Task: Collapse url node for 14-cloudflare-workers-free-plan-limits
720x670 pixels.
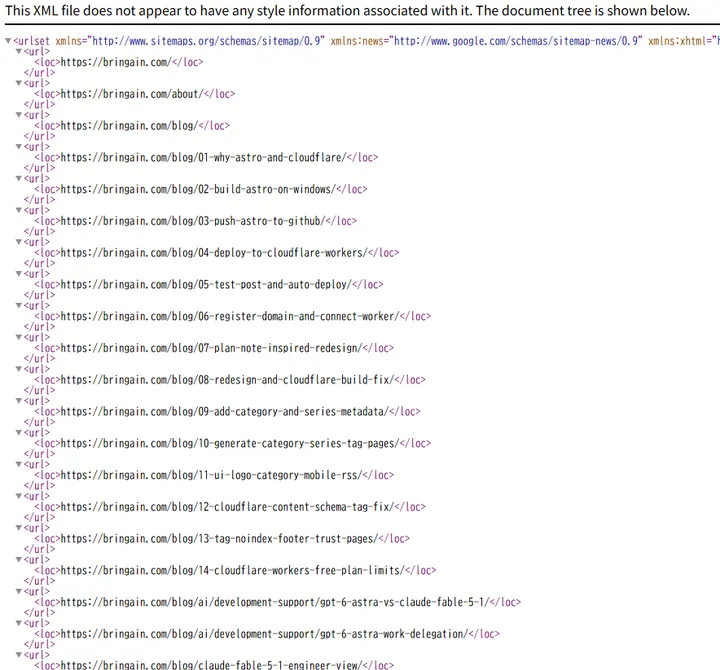Action: tap(19, 559)
